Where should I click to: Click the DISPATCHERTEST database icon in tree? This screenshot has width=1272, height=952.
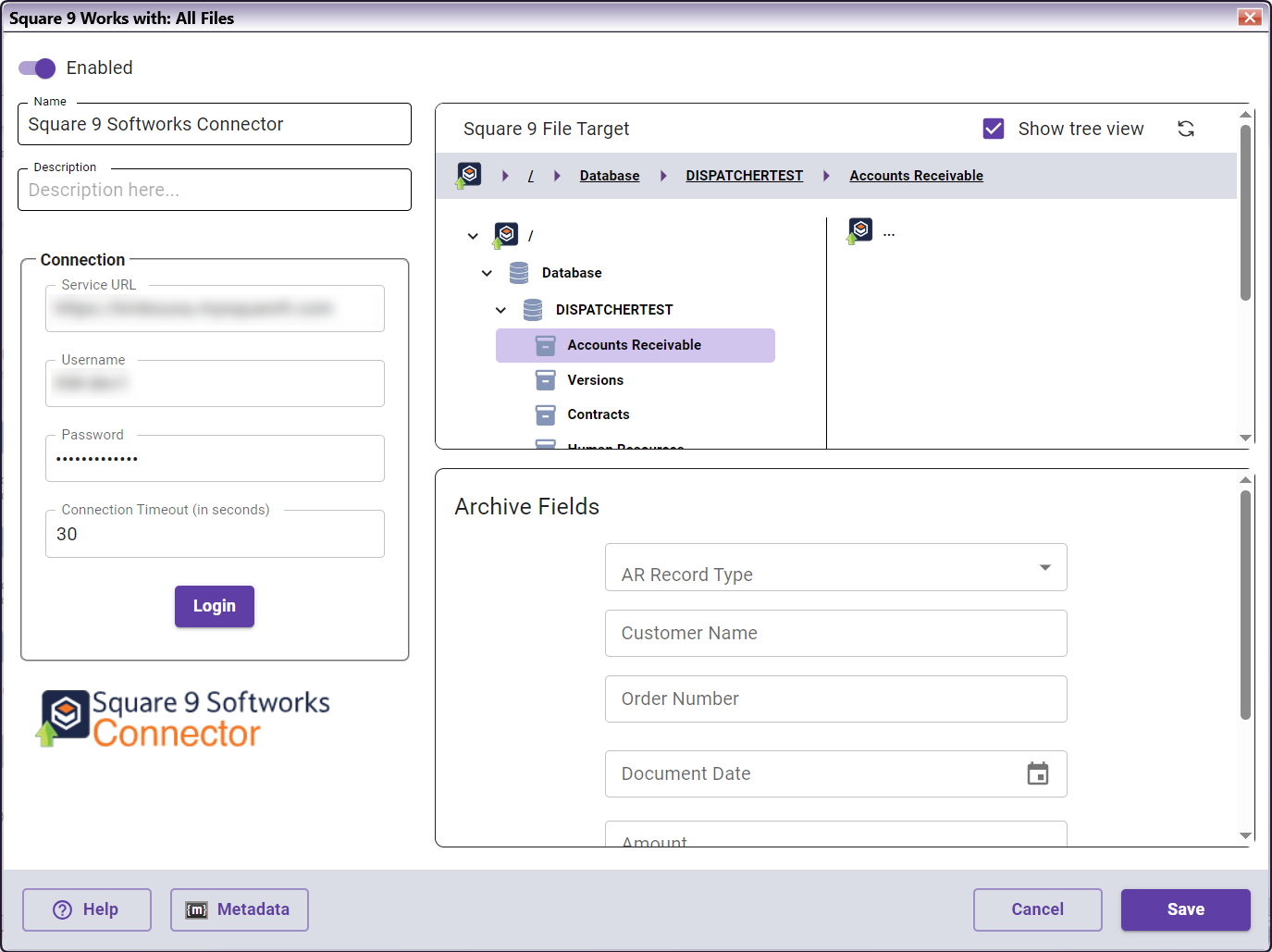pos(533,310)
